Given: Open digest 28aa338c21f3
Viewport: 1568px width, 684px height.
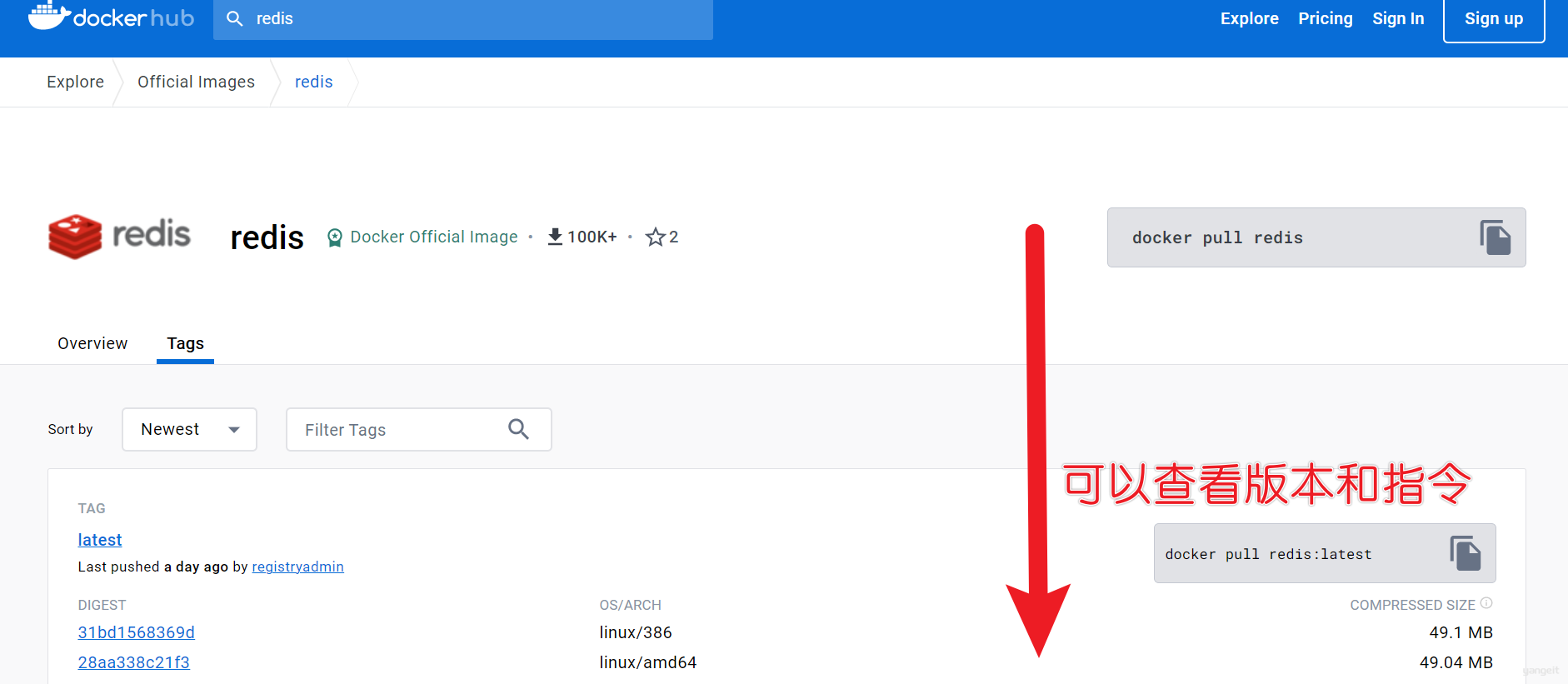Looking at the screenshot, I should click(134, 662).
